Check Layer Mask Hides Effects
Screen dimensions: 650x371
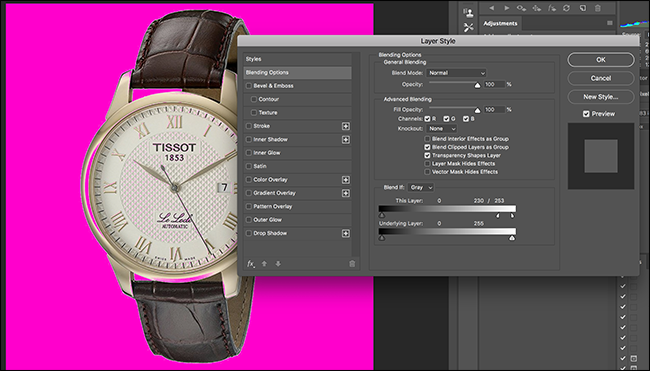click(427, 164)
